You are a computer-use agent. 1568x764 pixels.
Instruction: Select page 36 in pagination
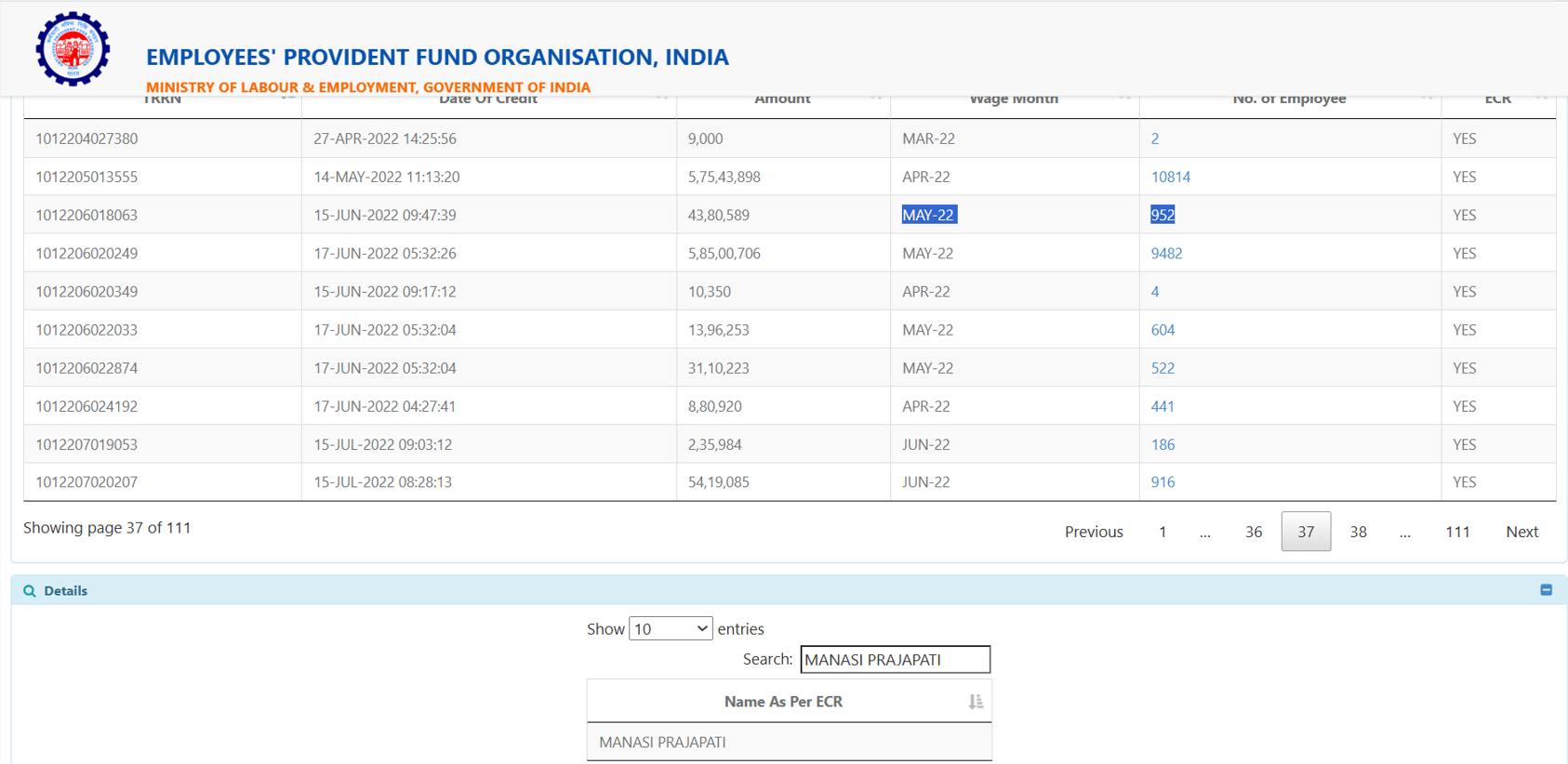tap(1254, 532)
